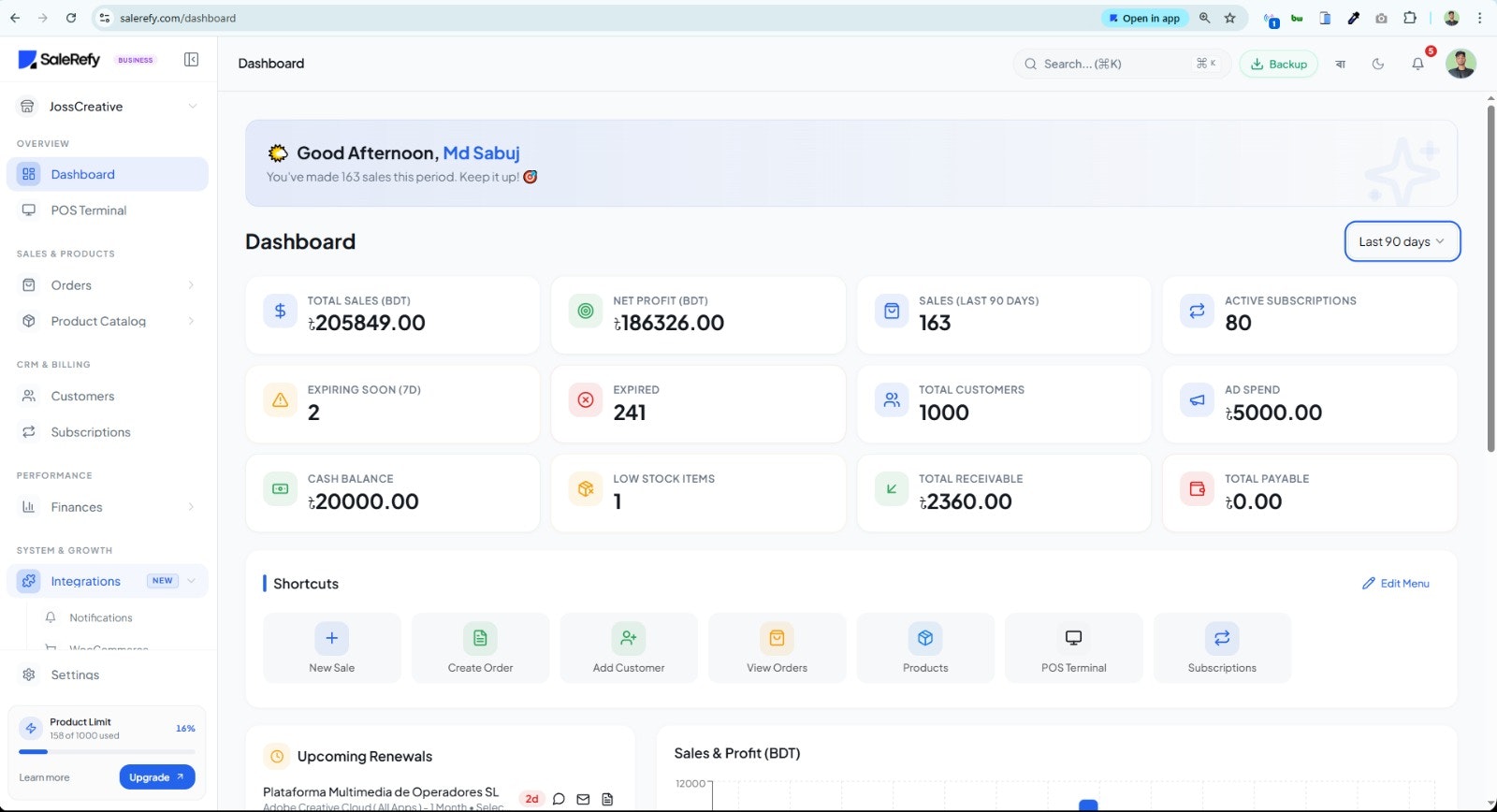1497x812 pixels.
Task: Open the Last 90 days dropdown
Action: coord(1402,241)
